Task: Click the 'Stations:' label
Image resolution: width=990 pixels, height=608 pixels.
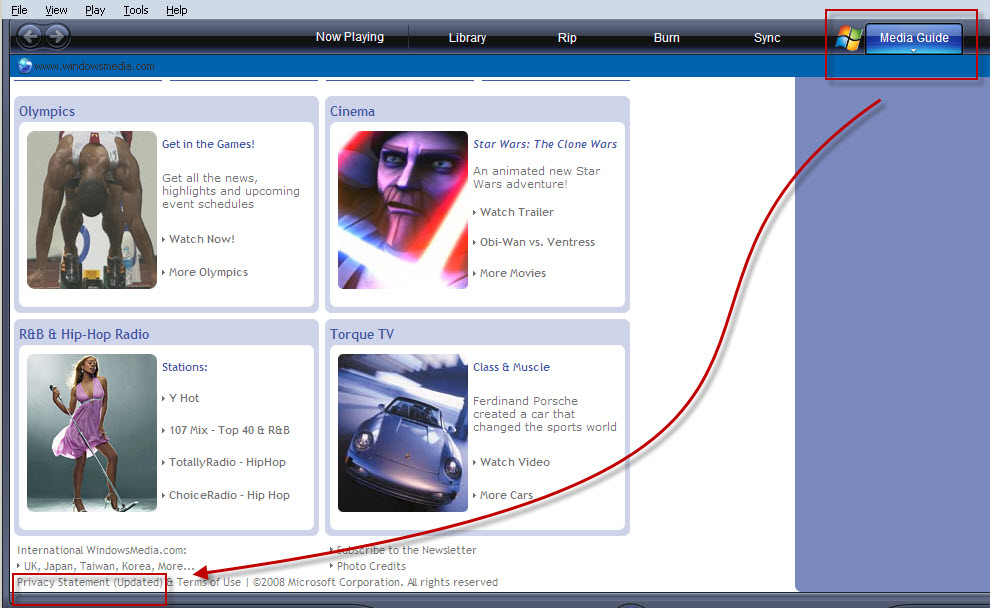Action: coord(184,367)
